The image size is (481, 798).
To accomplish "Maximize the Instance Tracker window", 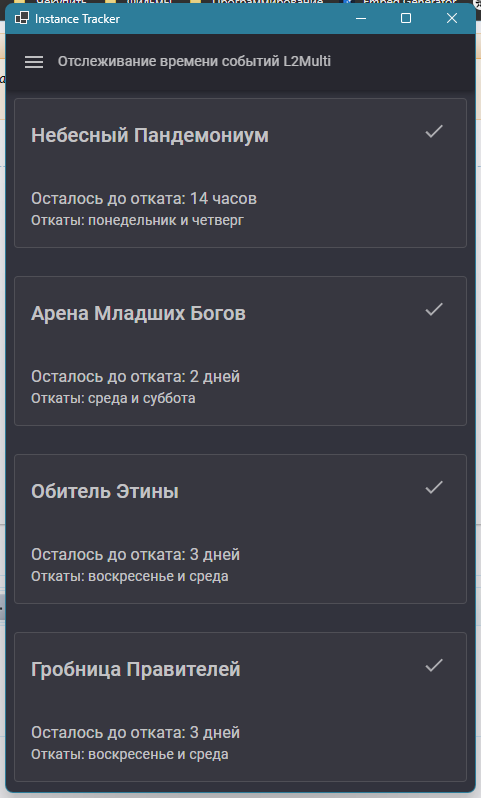I will (406, 18).
